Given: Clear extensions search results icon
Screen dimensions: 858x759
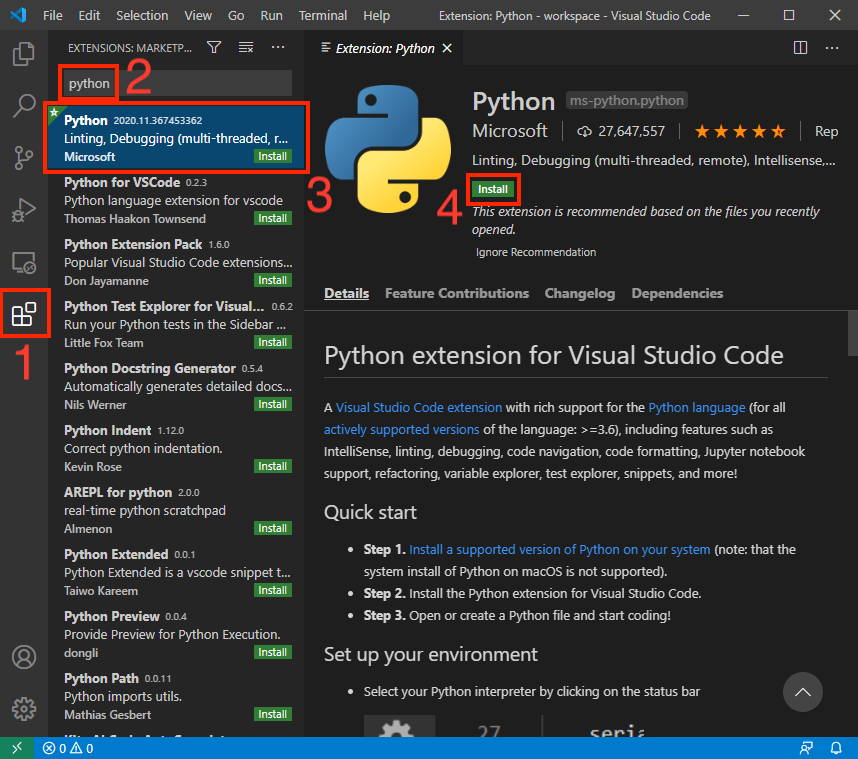Looking at the screenshot, I should [x=246, y=48].
